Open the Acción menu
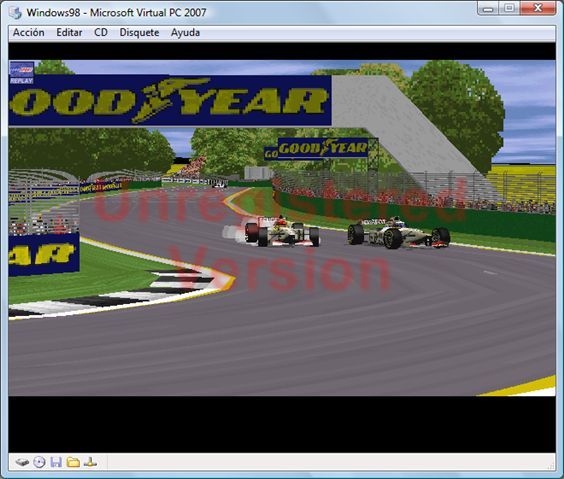 (x=29, y=32)
